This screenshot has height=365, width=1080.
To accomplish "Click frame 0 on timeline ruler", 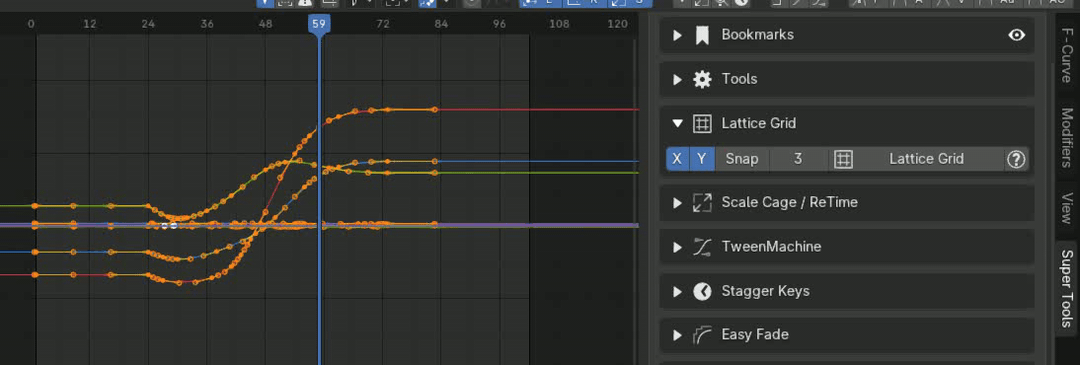I will tap(31, 24).
